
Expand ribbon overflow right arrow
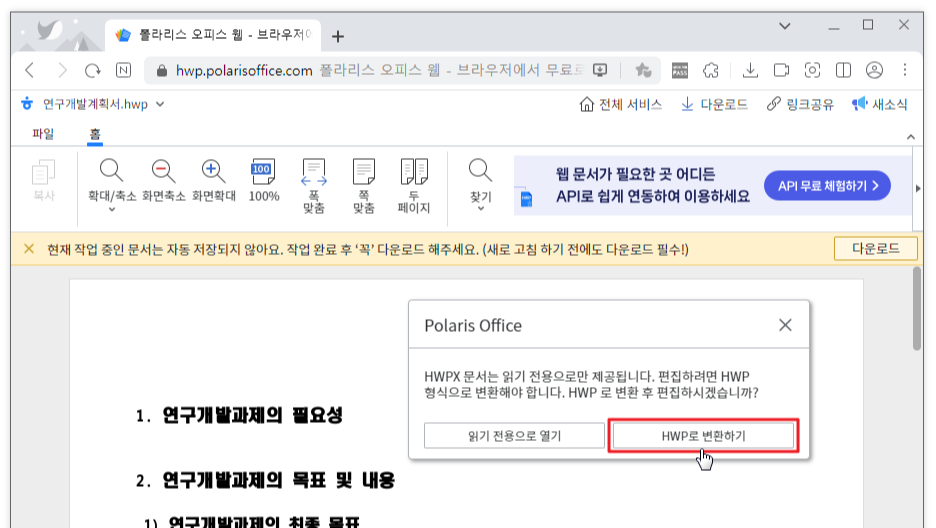pos(918,189)
